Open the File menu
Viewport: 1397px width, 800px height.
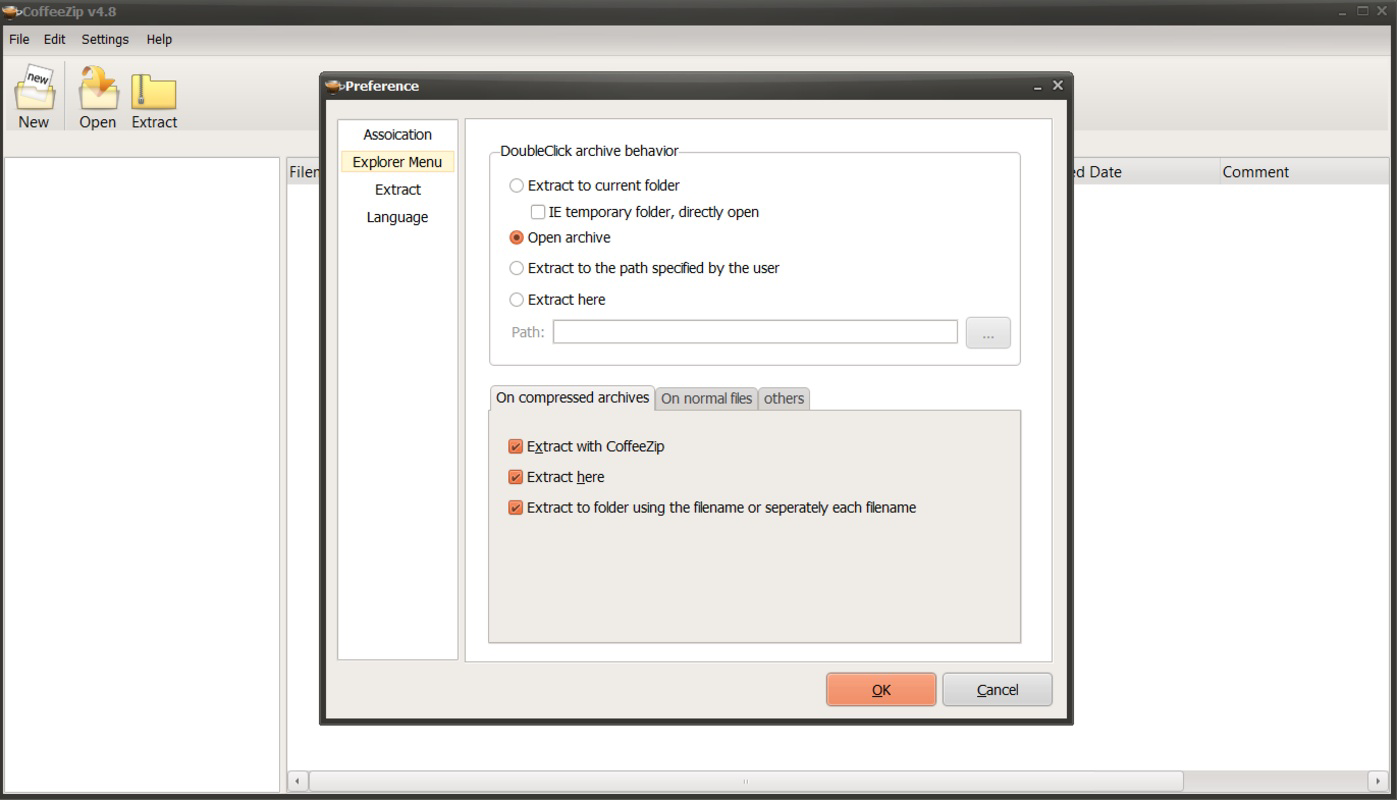click(x=19, y=39)
